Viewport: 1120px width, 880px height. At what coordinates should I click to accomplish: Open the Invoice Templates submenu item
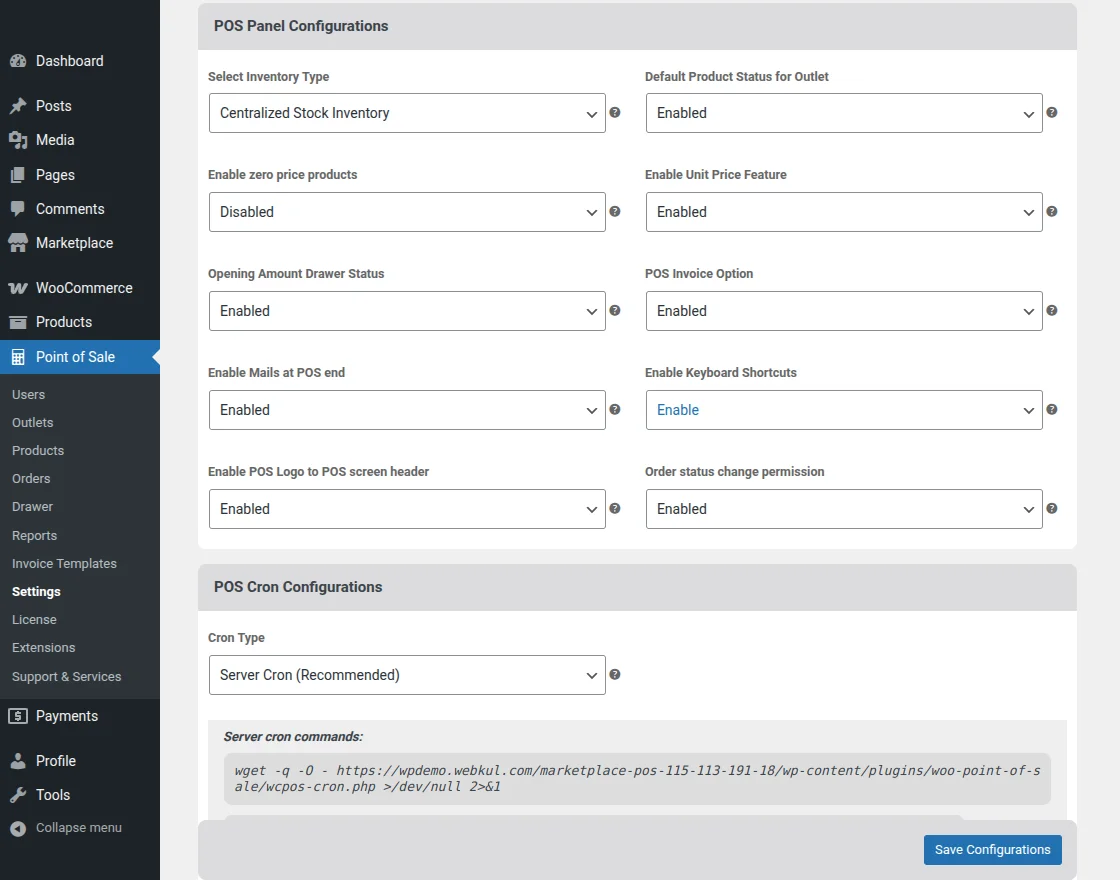point(64,564)
